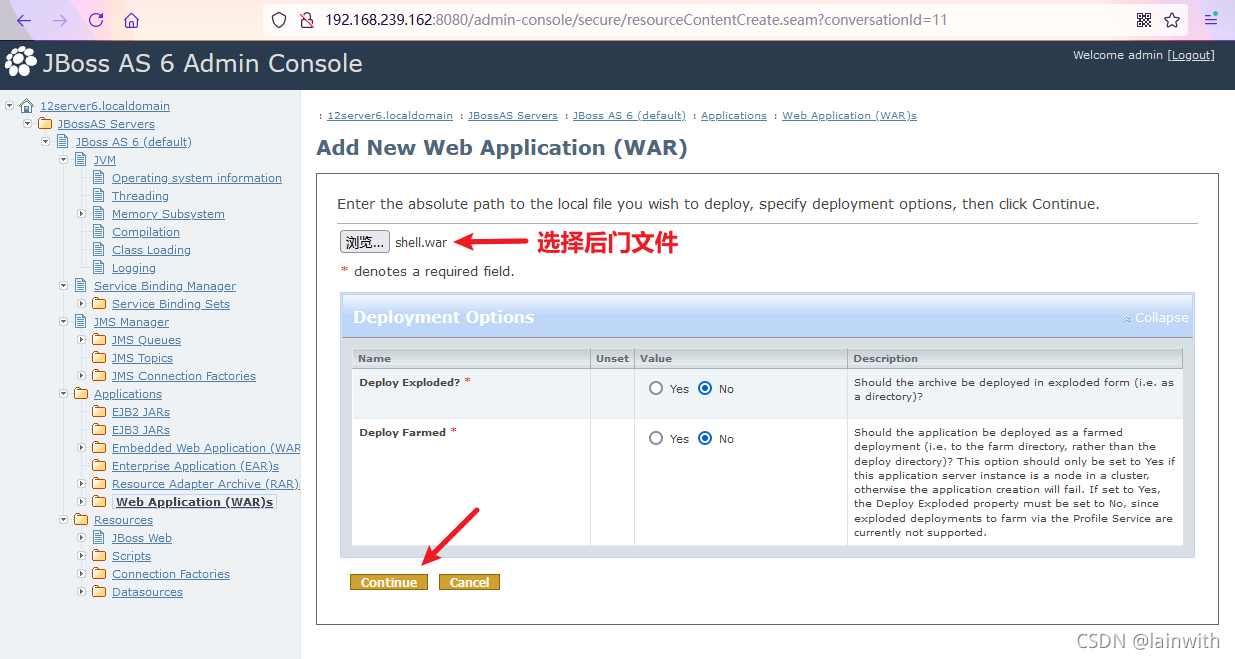Open the QR code icon in address bar
The image size is (1235, 659).
click(x=1144, y=20)
